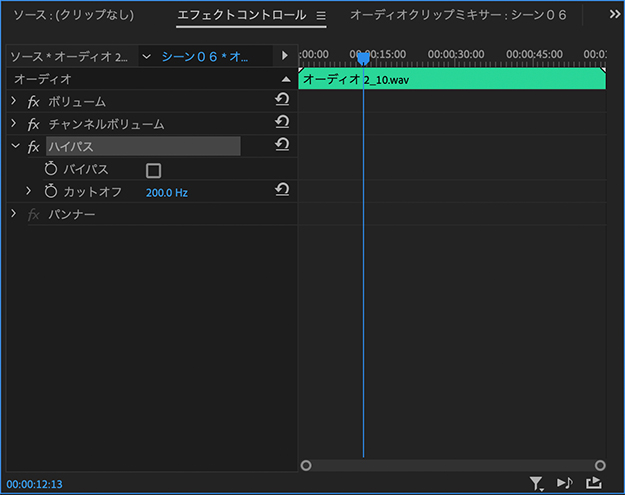This screenshot has width=625, height=495.
Task: Reset the カットオフ parameter value
Action: [282, 190]
